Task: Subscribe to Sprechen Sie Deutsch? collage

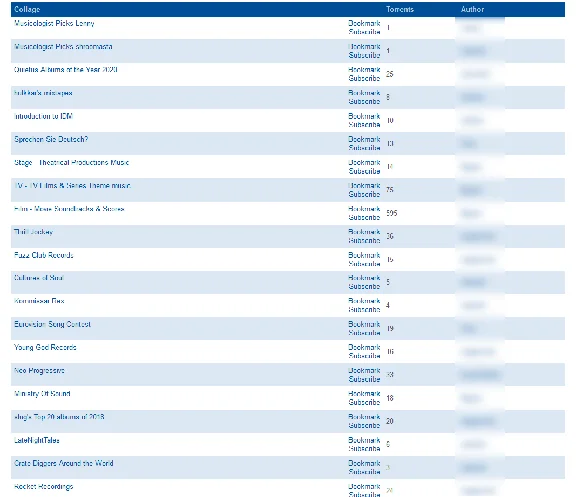Action: pyautogui.click(x=364, y=148)
